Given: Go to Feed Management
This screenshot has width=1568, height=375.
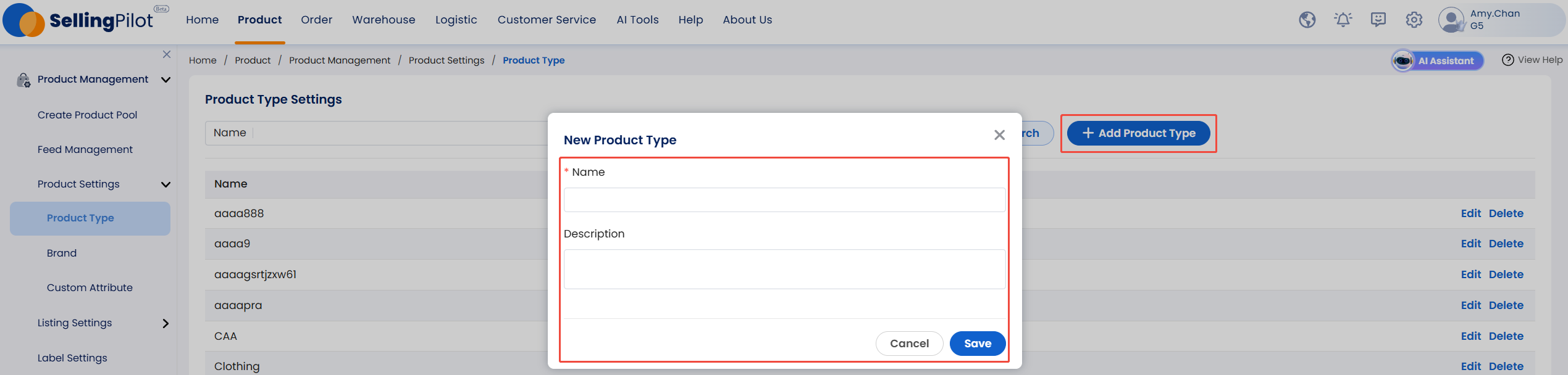Looking at the screenshot, I should click(85, 149).
